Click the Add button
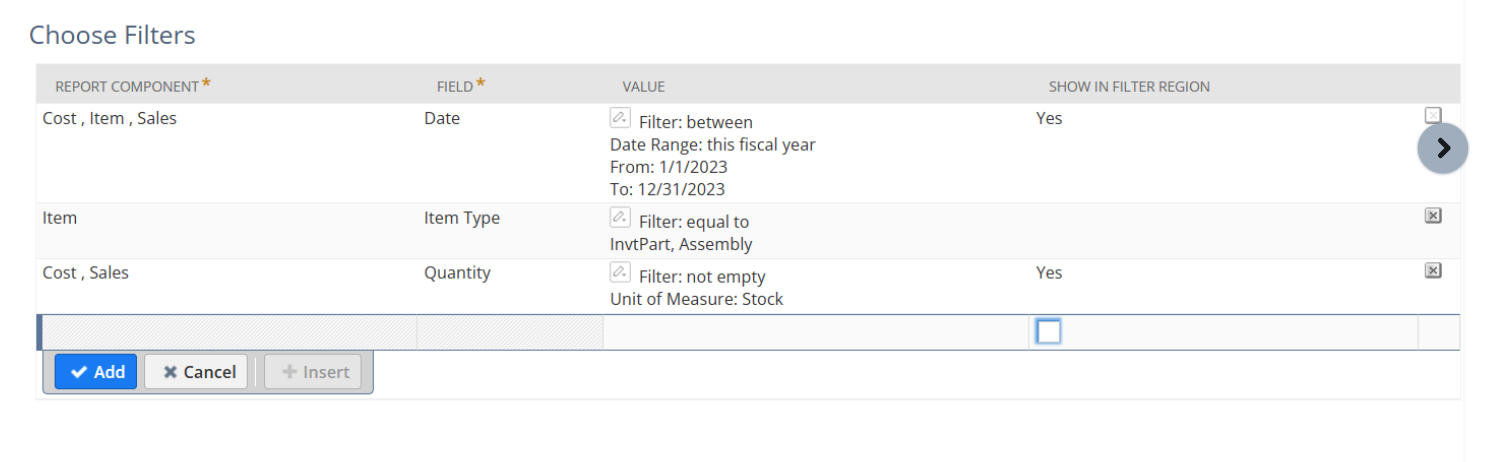The height and width of the screenshot is (462, 1487). 96,372
